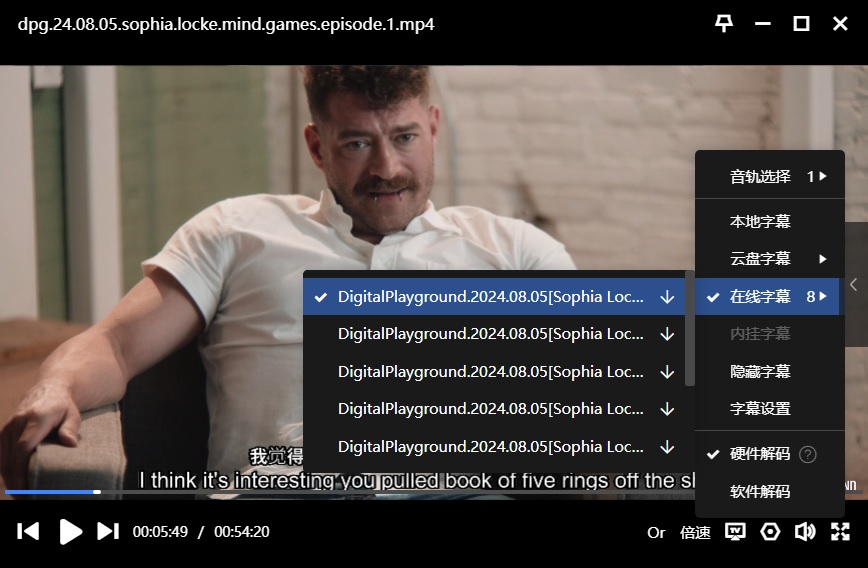This screenshot has height=568, width=868.
Task: Open the side panel chevron at right edge
Action: click(855, 283)
